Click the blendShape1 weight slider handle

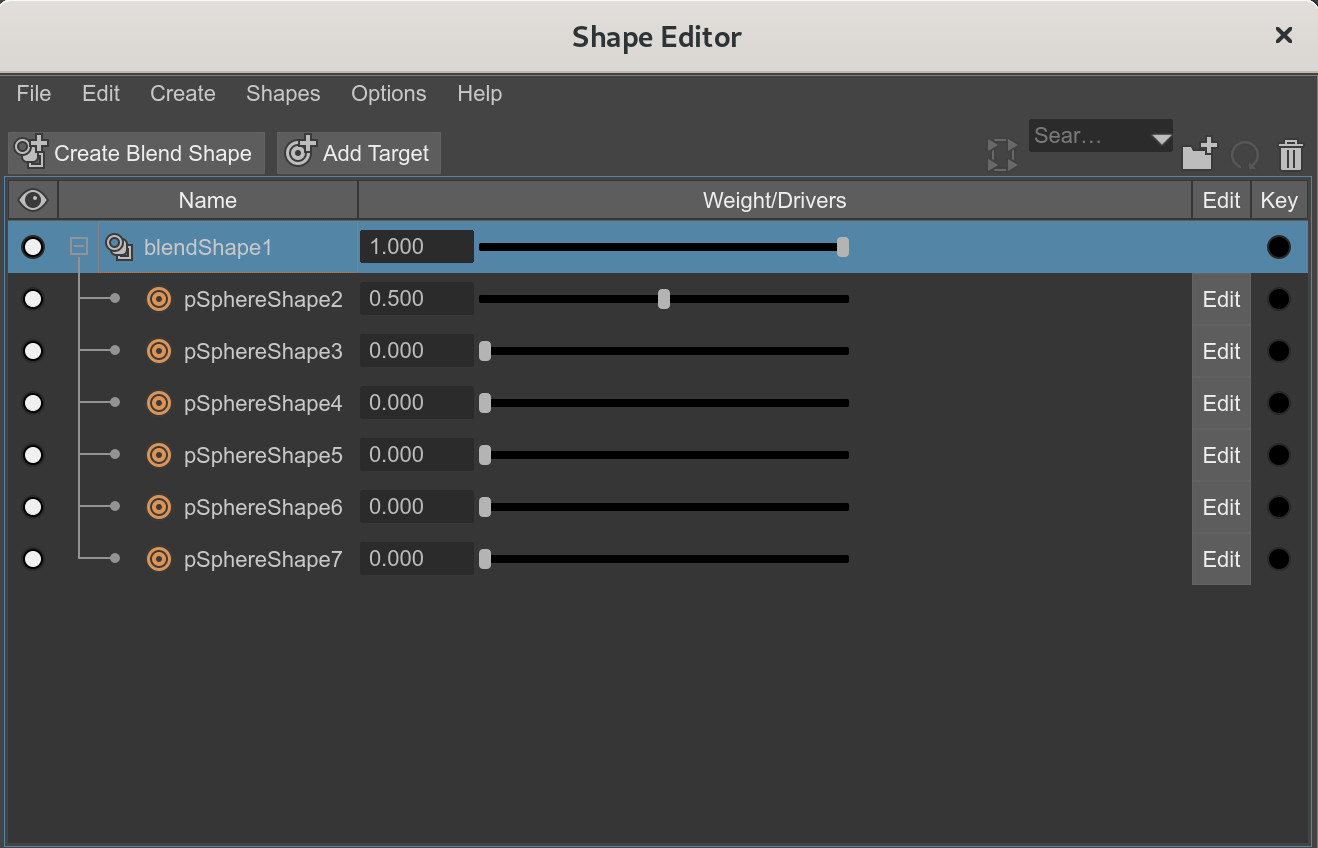coord(843,247)
